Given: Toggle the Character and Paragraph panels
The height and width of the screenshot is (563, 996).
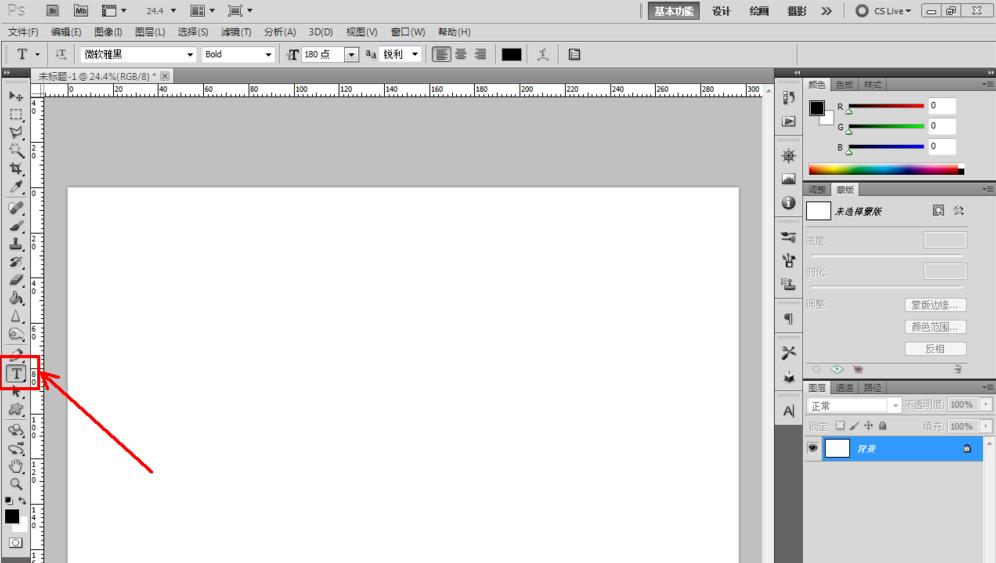Looking at the screenshot, I should tap(574, 55).
